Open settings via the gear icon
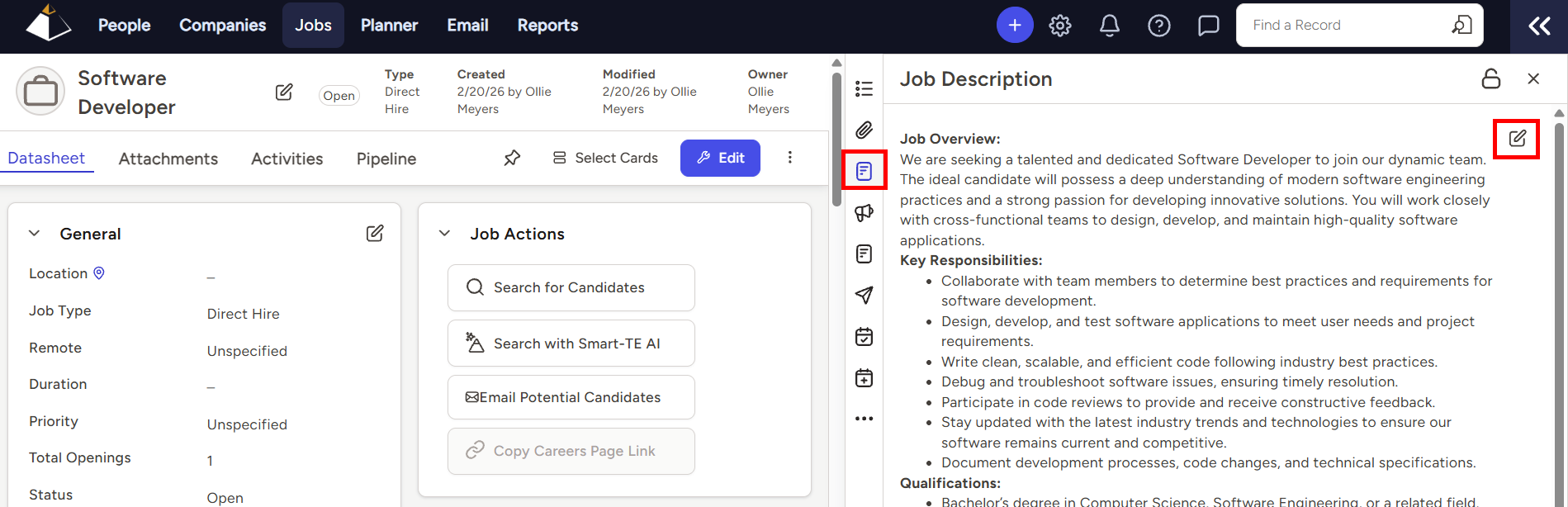Image resolution: width=1568 pixels, height=507 pixels. pyautogui.click(x=1060, y=26)
